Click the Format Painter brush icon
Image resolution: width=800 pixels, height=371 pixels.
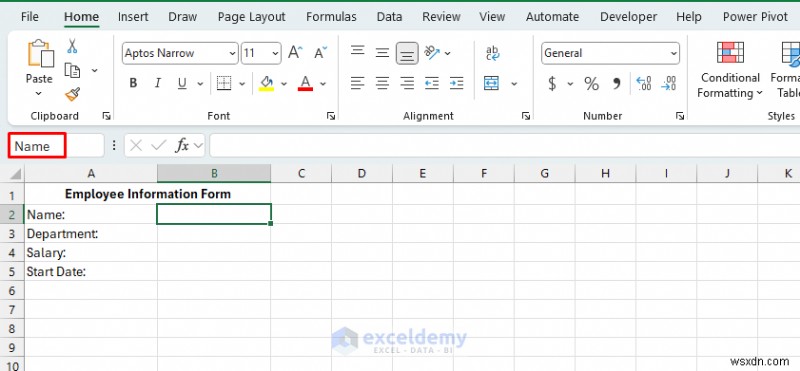(72, 94)
